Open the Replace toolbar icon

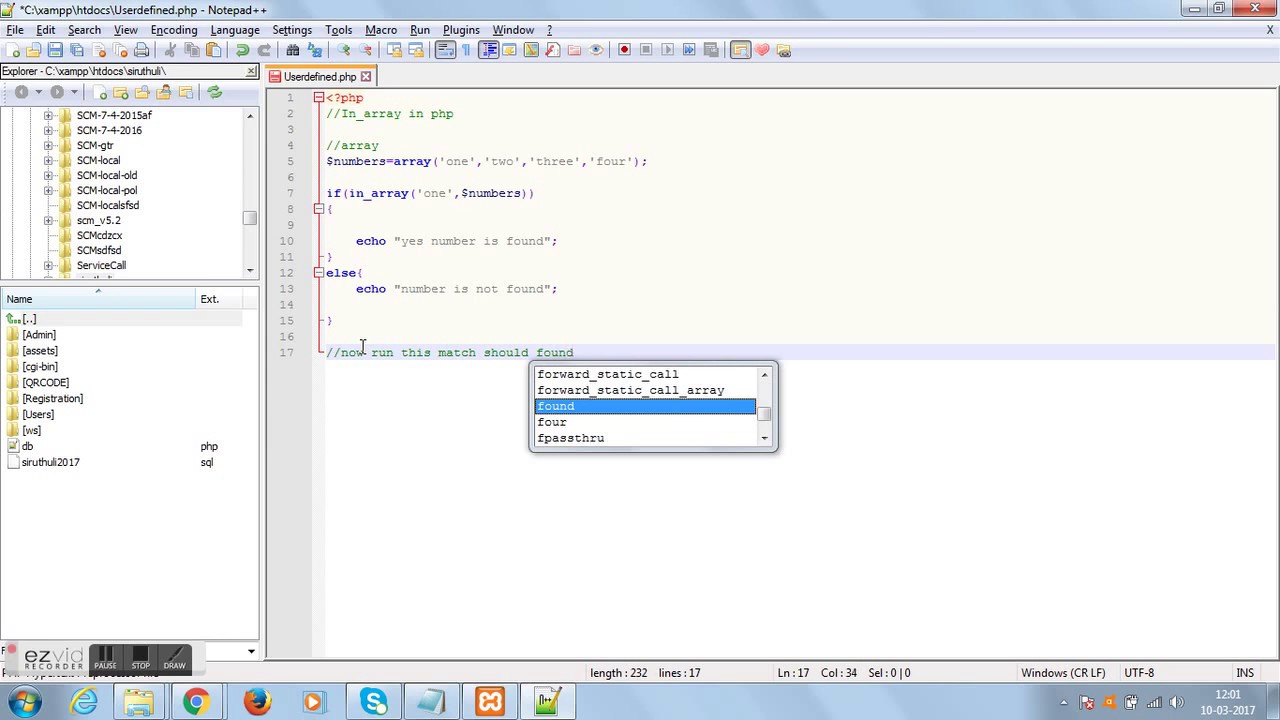[314, 50]
